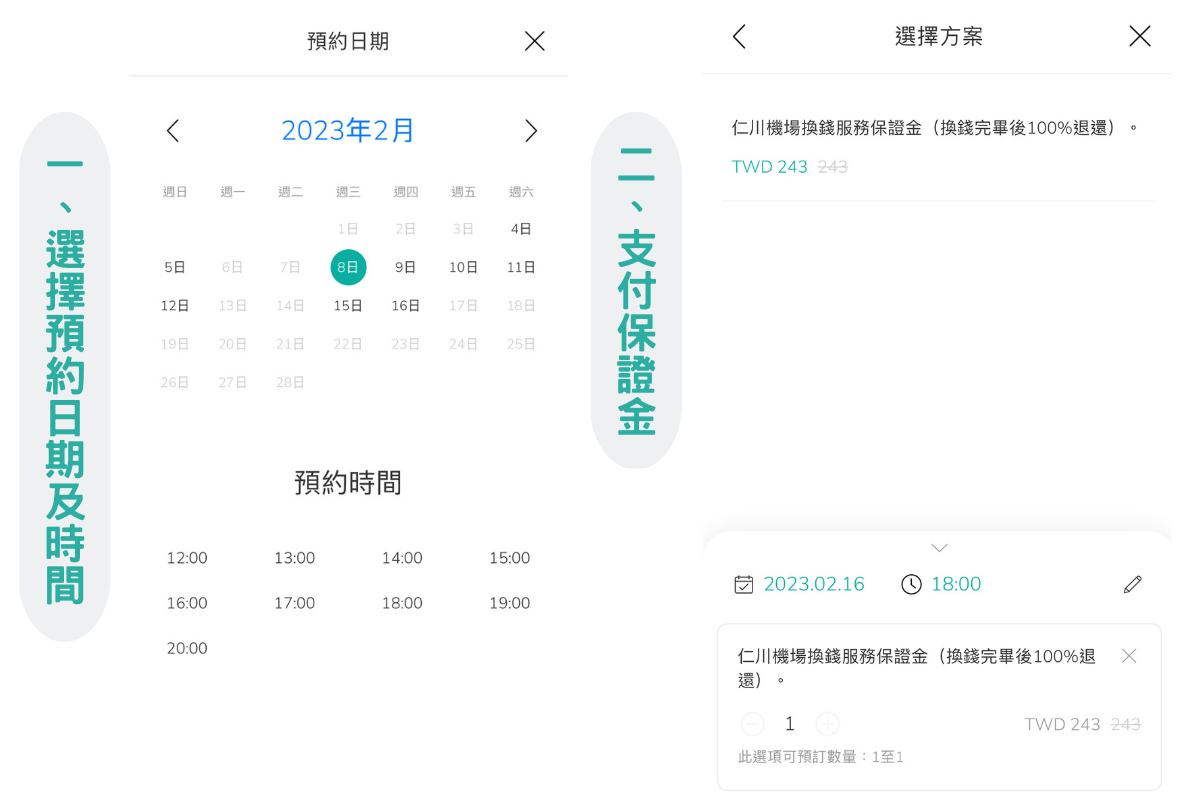The width and height of the screenshot is (1200, 800).
Task: Close the 預約日期 panel with the X icon
Action: [534, 41]
